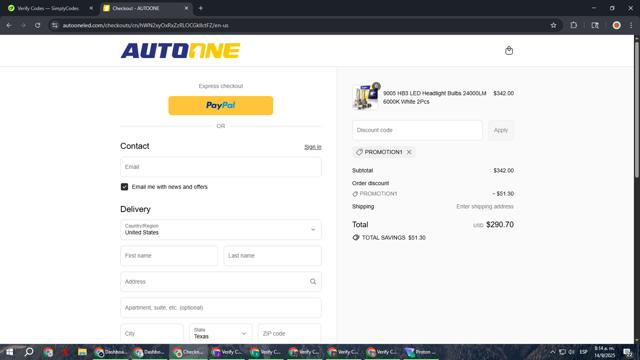Click the City field
The height and width of the screenshot is (360, 640).
151,333
